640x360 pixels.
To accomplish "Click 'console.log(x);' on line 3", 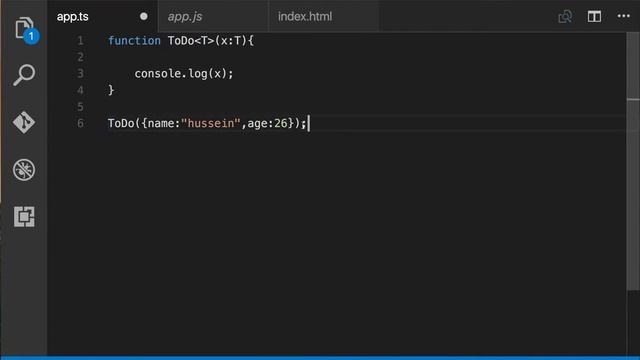I will [184, 74].
